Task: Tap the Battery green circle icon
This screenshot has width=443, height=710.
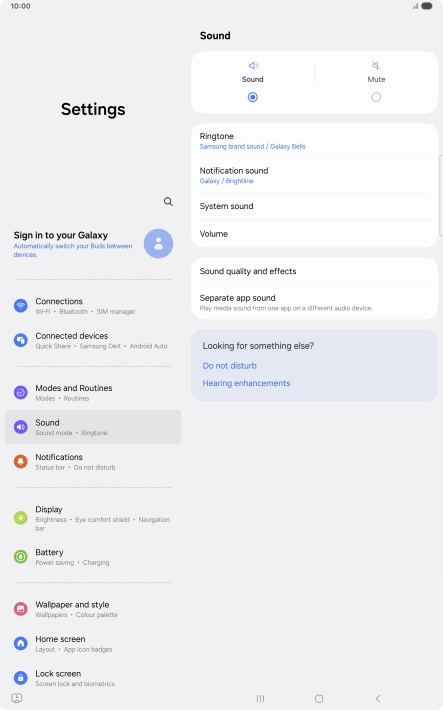Action: [x=21, y=556]
